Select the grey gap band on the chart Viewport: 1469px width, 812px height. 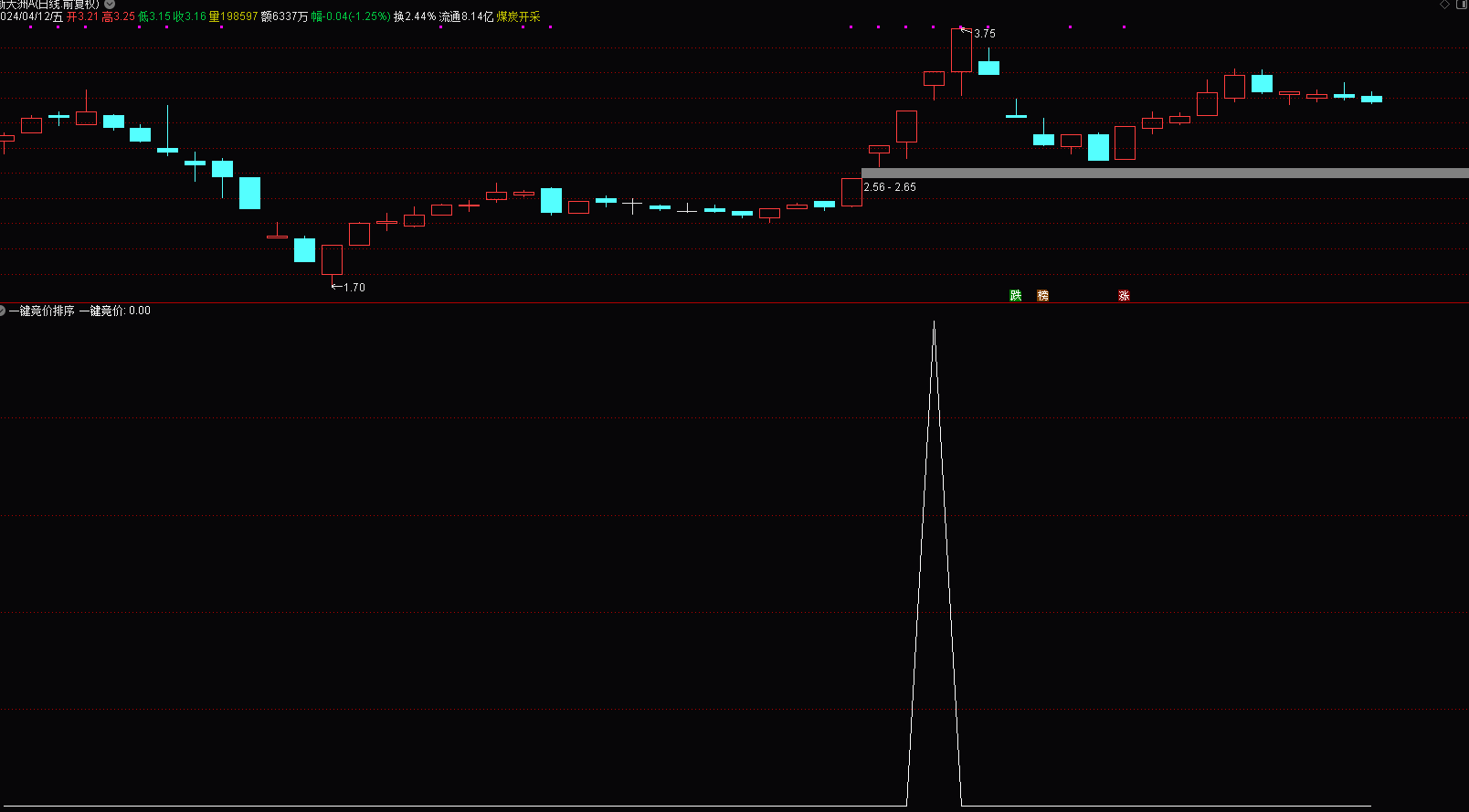tap(1165, 173)
